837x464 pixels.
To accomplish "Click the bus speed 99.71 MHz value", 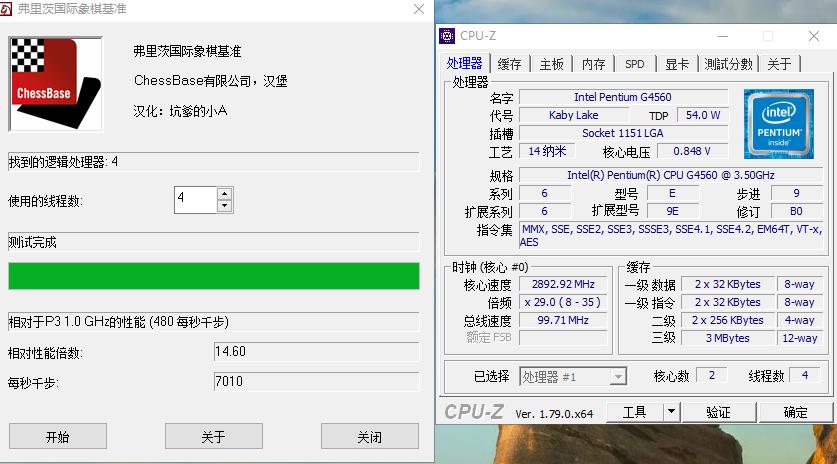I will click(563, 320).
